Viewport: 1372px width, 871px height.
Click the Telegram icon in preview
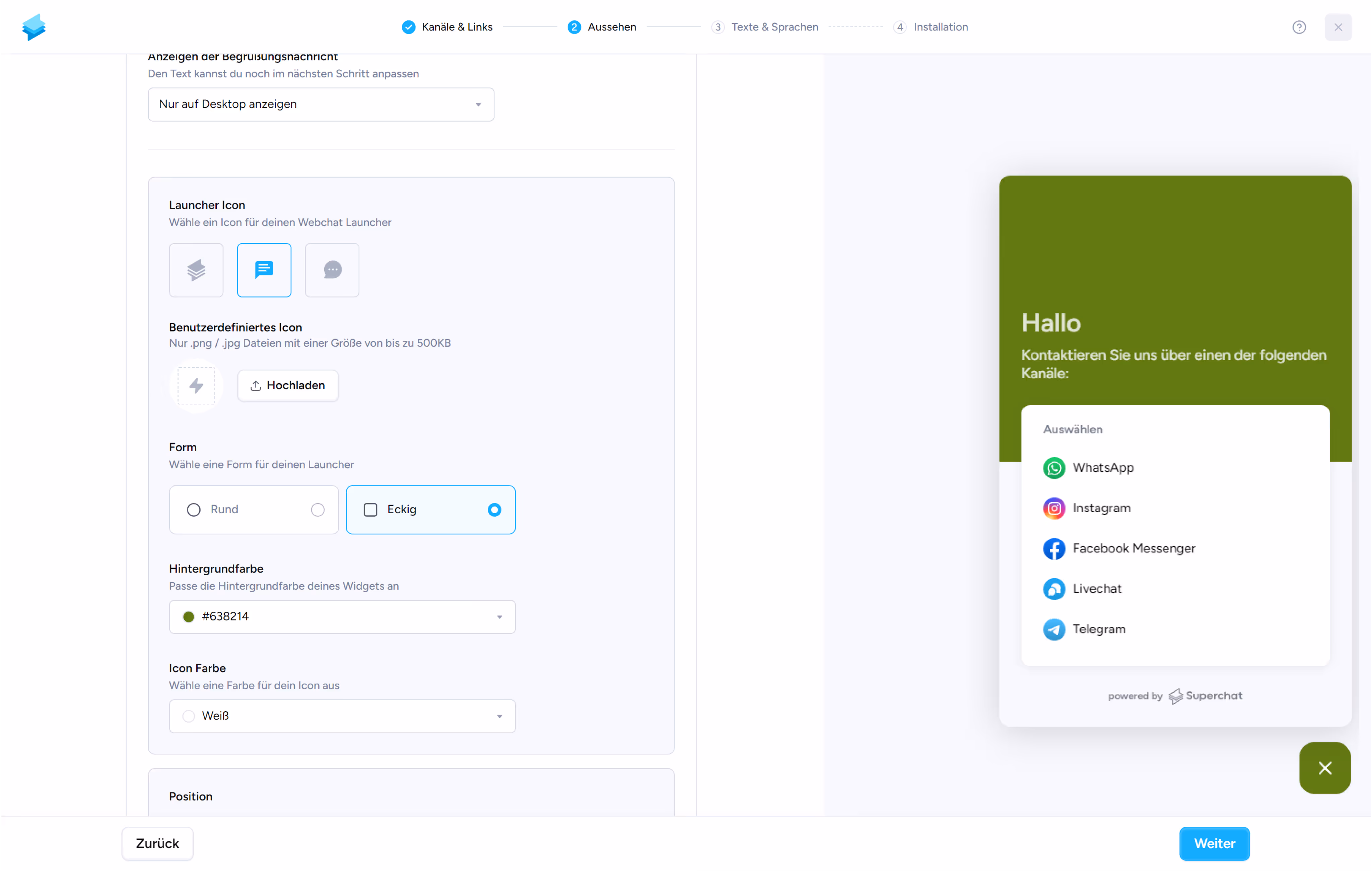pyautogui.click(x=1053, y=629)
